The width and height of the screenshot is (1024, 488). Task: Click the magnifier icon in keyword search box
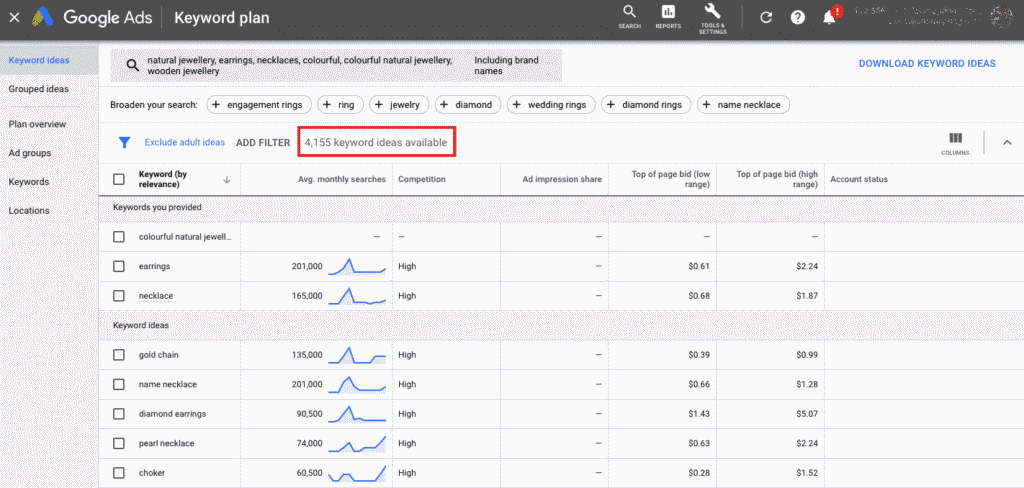133,65
